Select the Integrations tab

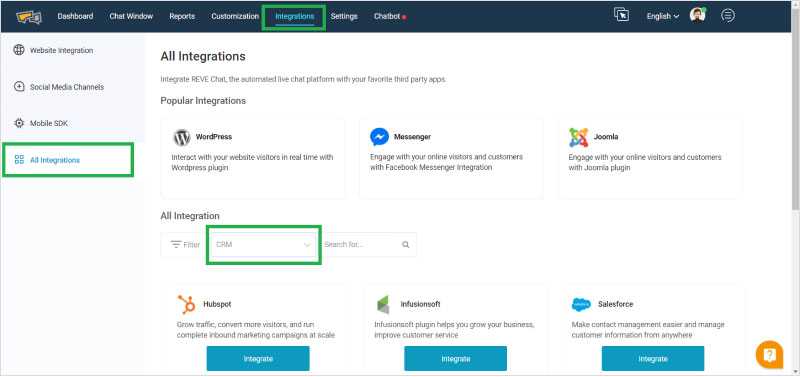pos(294,16)
